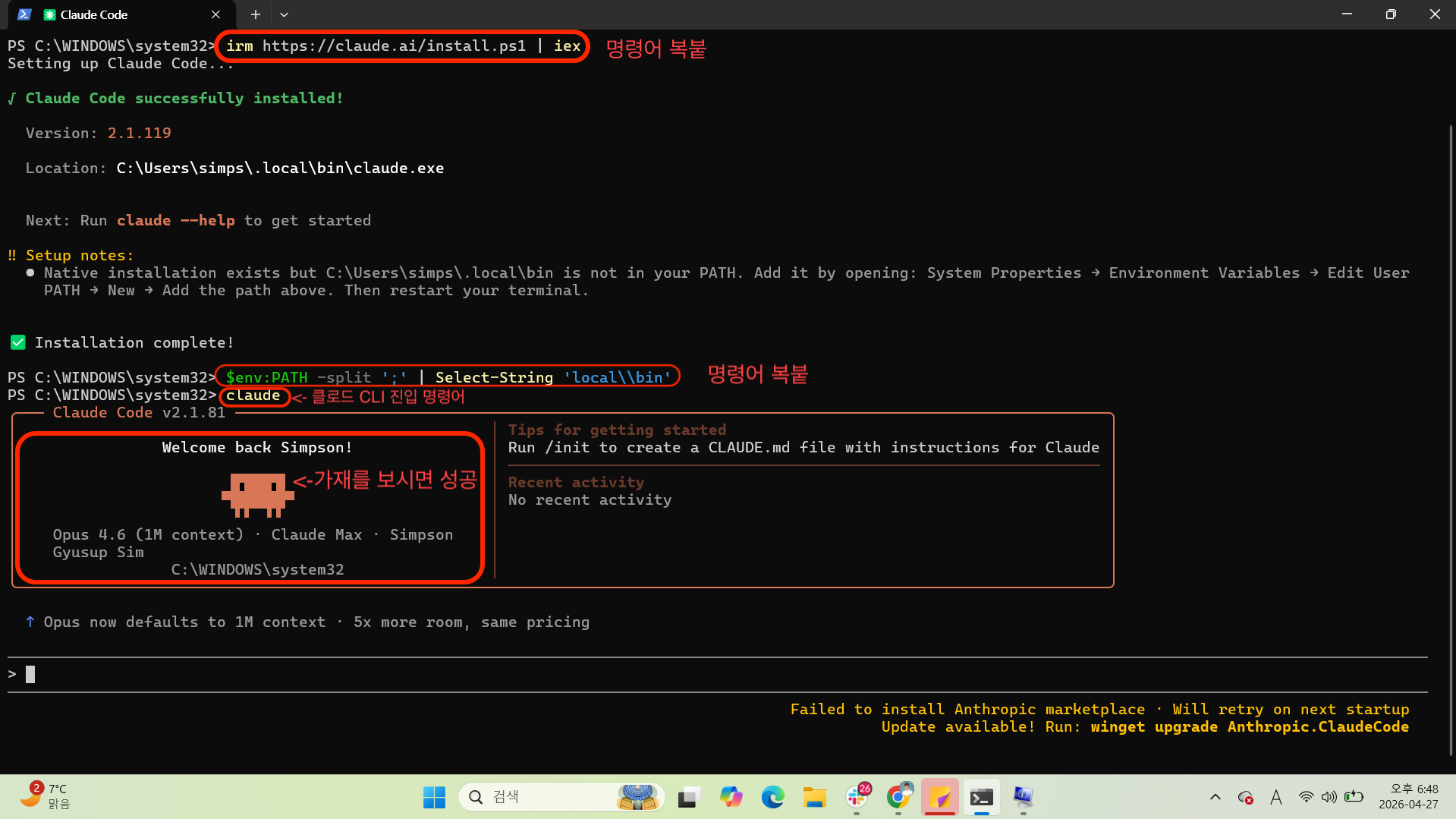This screenshot has width=1456, height=819.
Task: Open the weather widget showing 7°C
Action: (x=46, y=796)
